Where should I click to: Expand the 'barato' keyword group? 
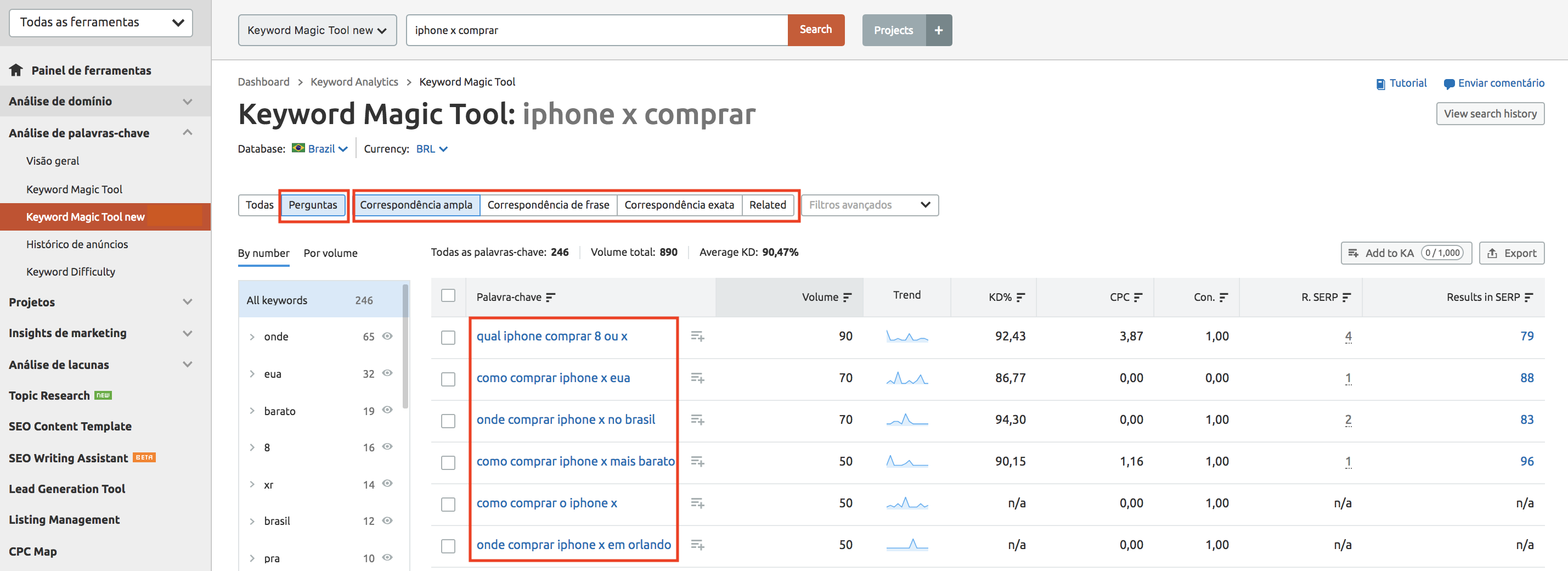pos(252,411)
